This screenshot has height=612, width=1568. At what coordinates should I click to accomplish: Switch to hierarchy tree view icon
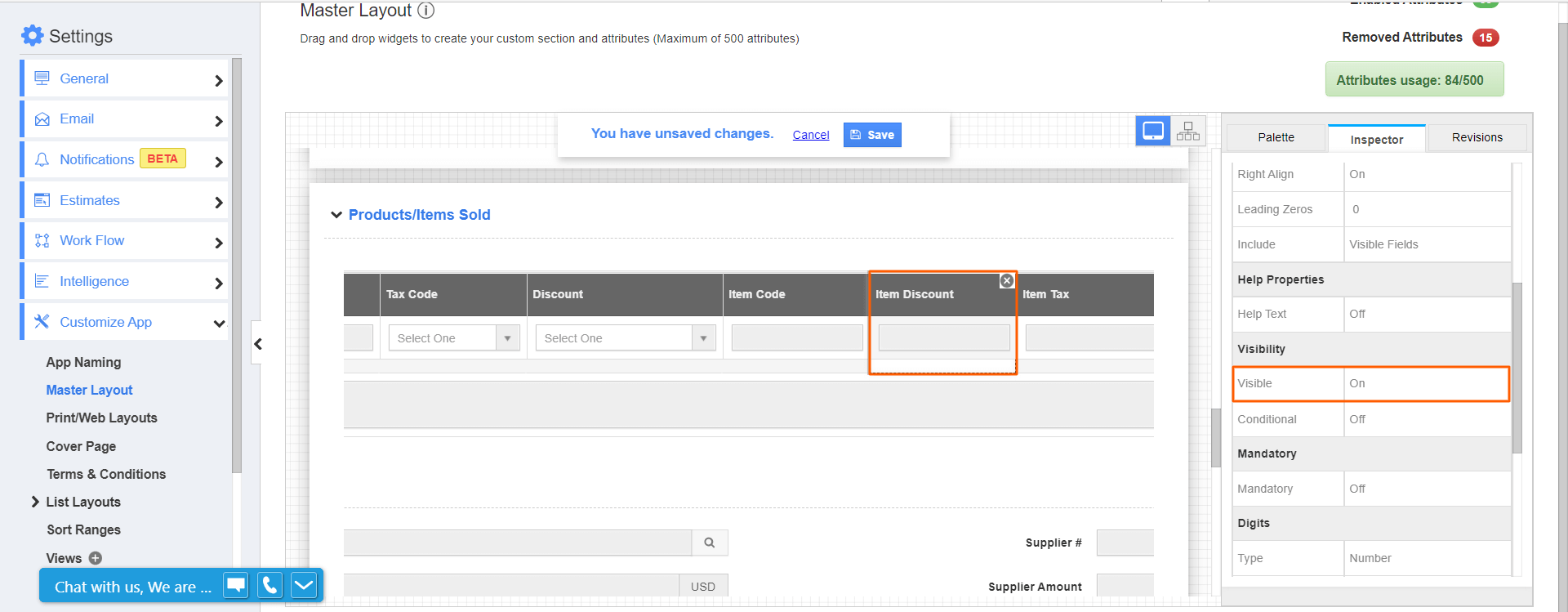(x=1187, y=131)
